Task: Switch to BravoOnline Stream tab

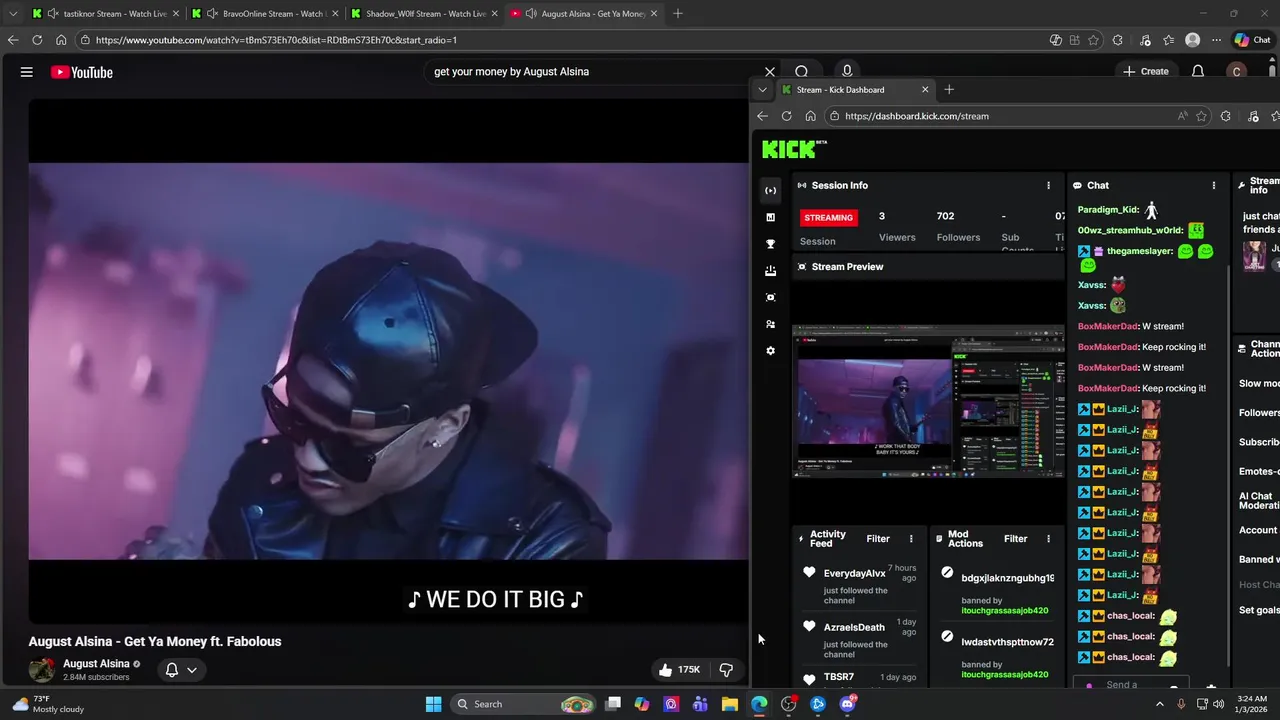Action: (x=264, y=14)
